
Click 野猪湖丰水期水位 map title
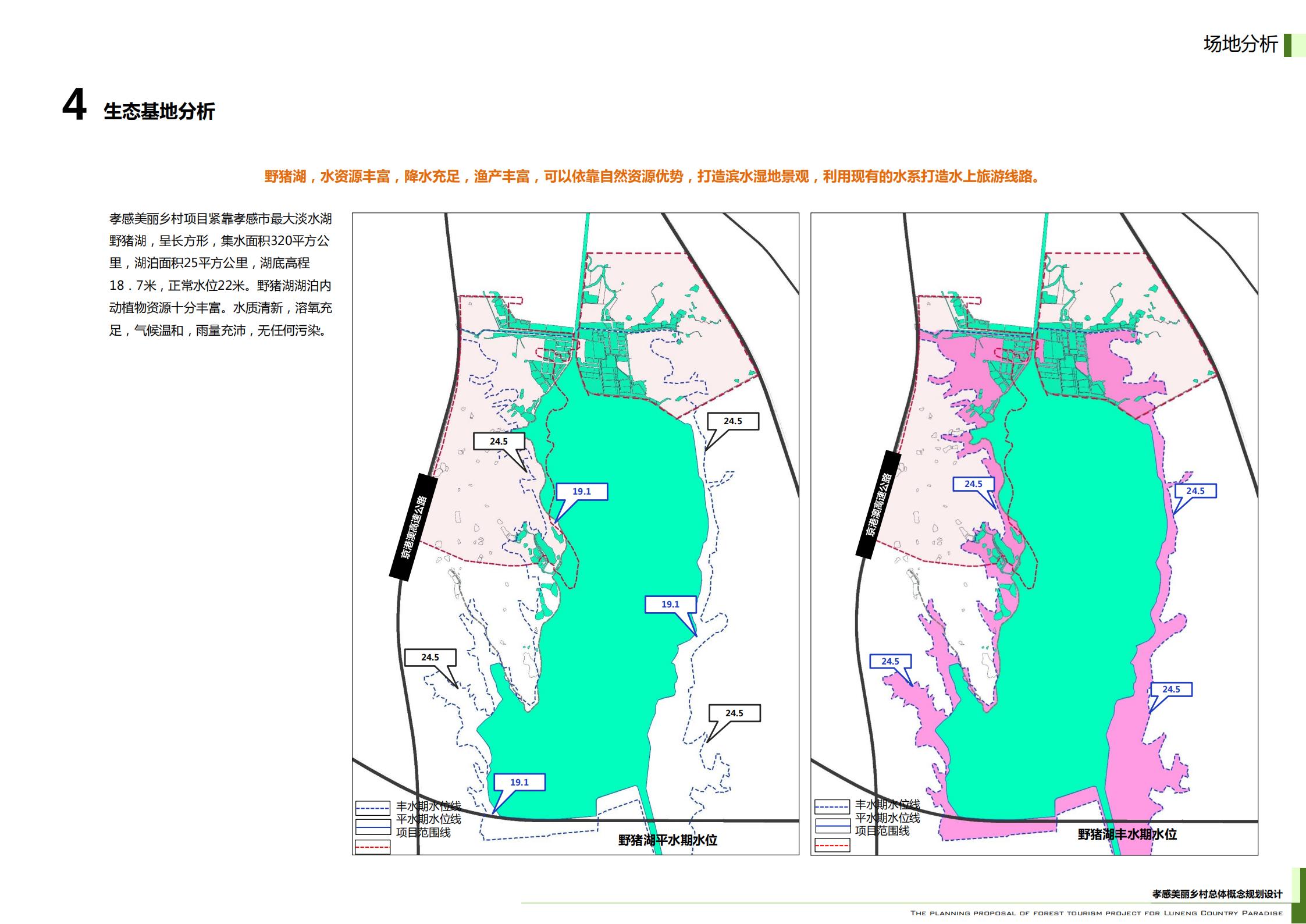coord(1127,834)
